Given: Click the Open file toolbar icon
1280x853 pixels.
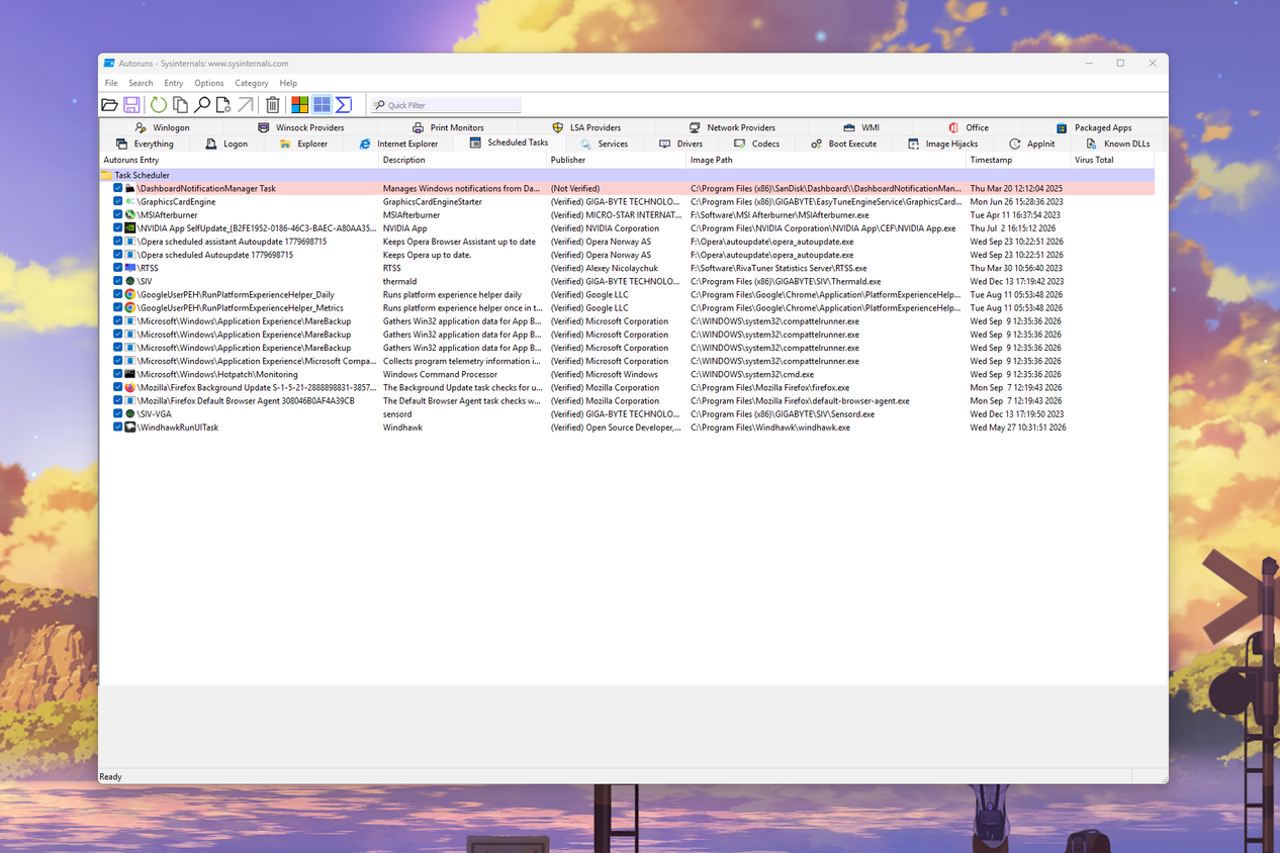Looking at the screenshot, I should point(110,105).
